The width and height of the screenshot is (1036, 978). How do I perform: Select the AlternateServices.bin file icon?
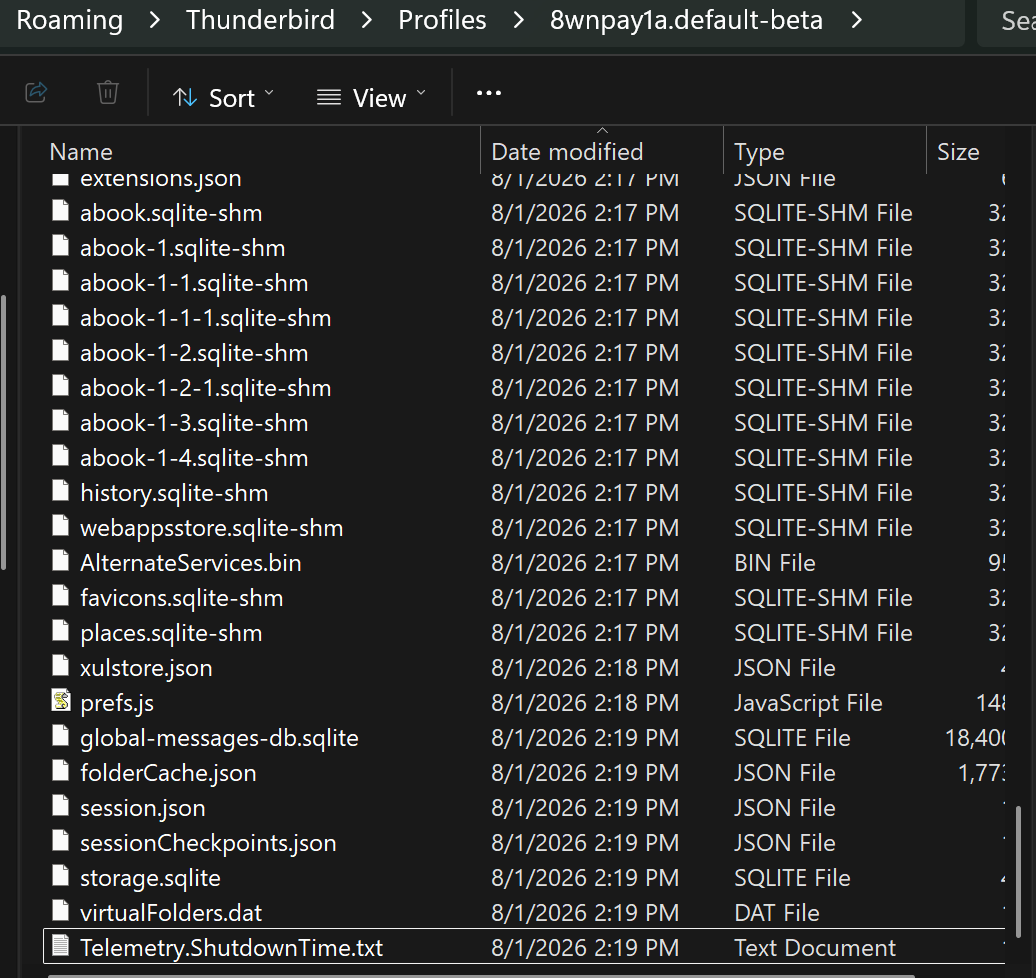(x=61, y=562)
